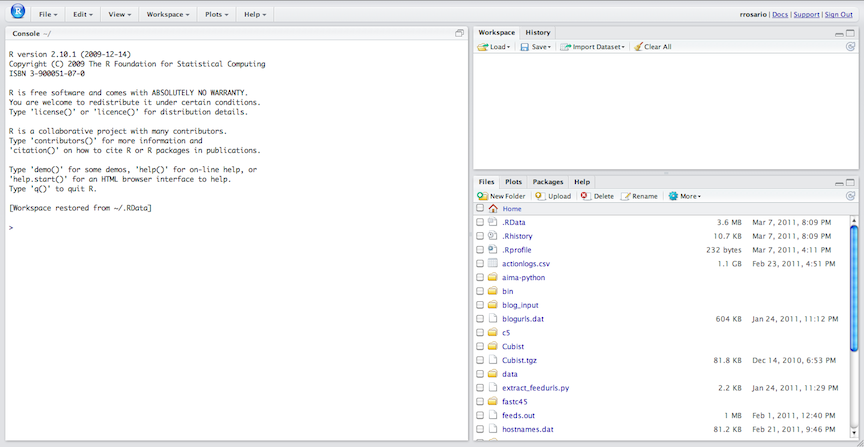Open the Support link
This screenshot has height=447, width=864.
(807, 15)
